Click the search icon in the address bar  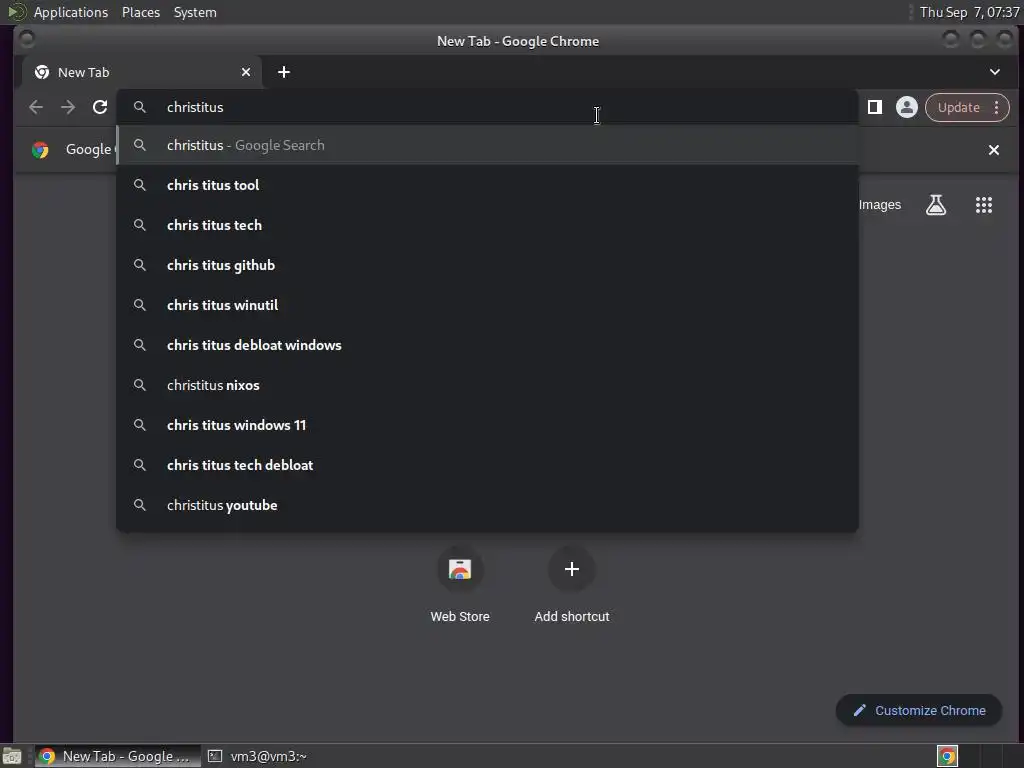click(140, 107)
